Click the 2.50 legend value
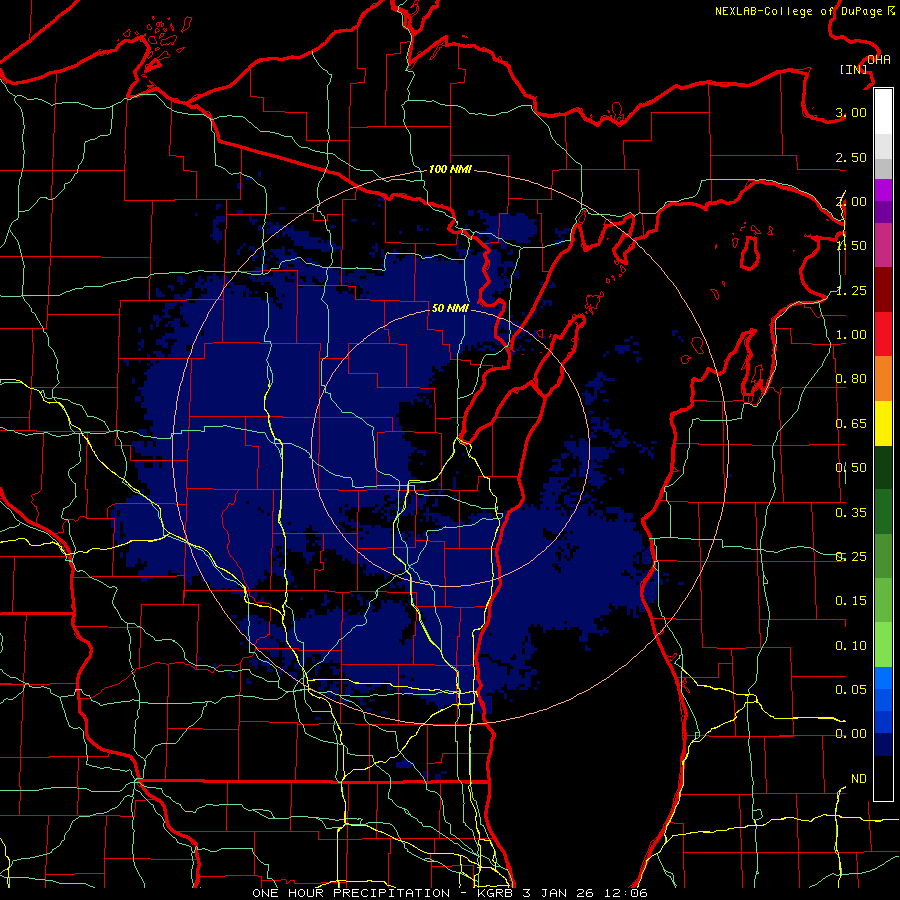This screenshot has height=900, width=900. click(851, 157)
